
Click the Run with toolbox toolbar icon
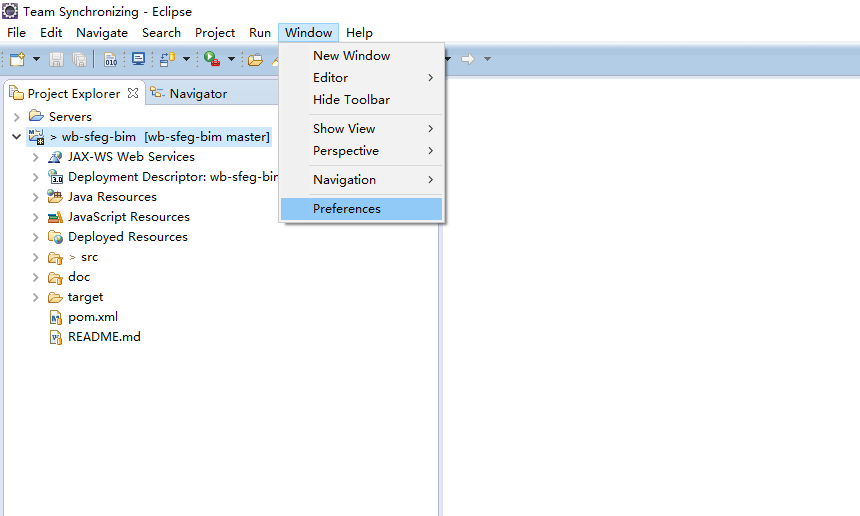point(212,59)
